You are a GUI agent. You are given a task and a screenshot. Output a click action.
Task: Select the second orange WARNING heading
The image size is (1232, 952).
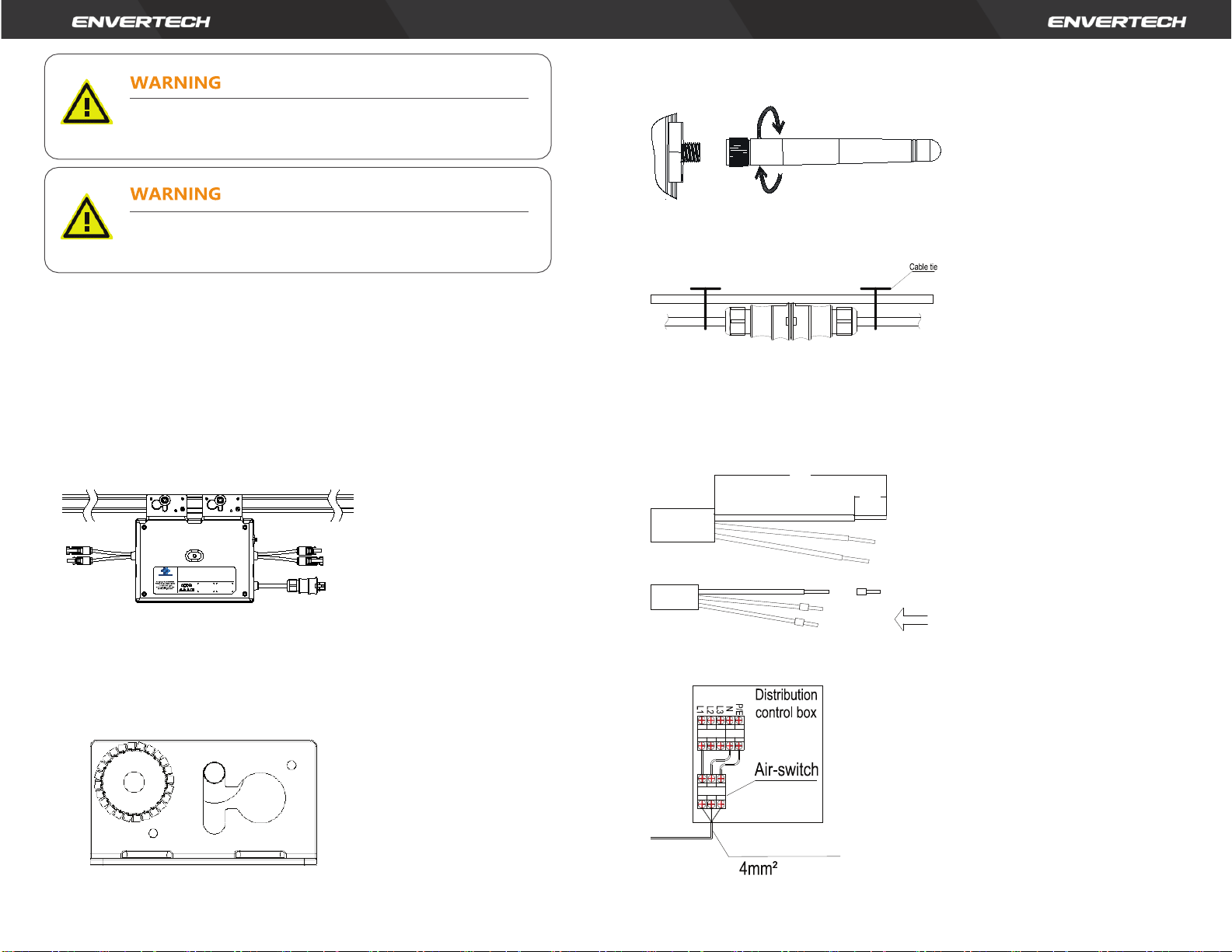click(x=176, y=194)
